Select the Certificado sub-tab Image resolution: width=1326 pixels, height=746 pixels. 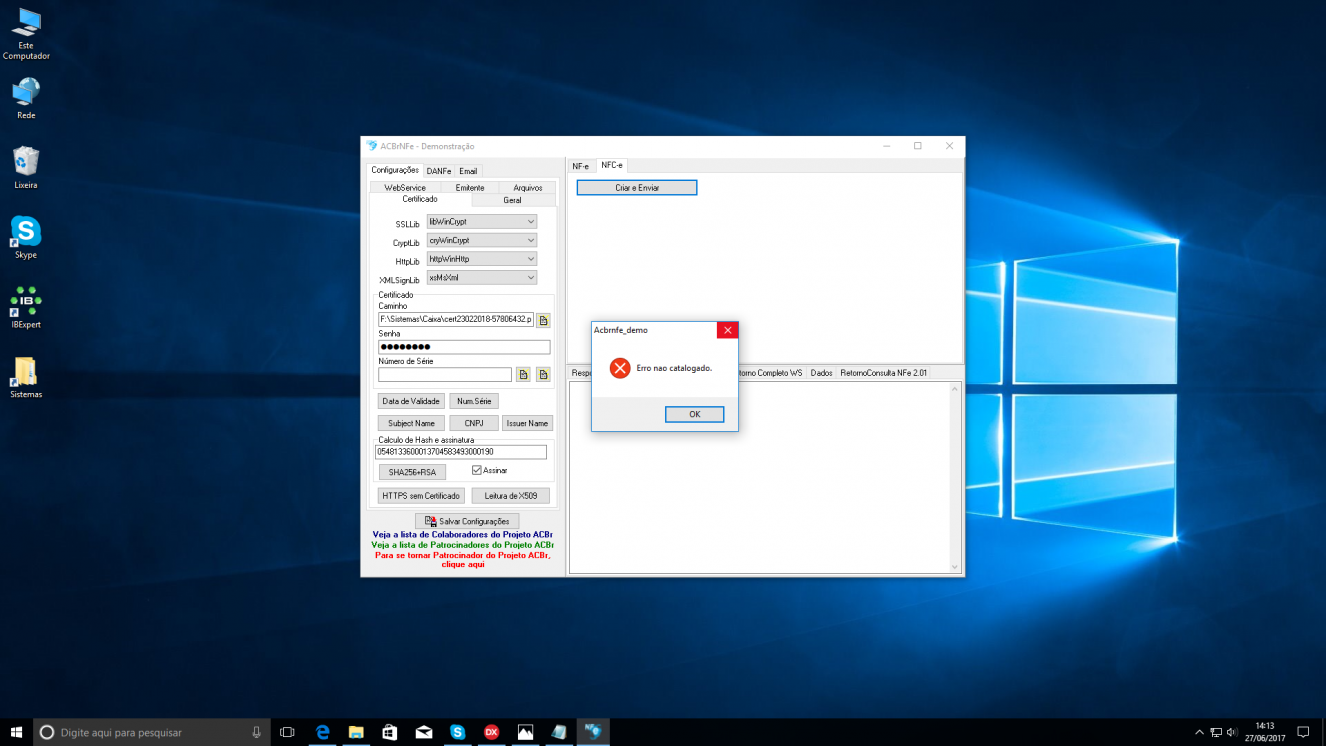coord(420,199)
